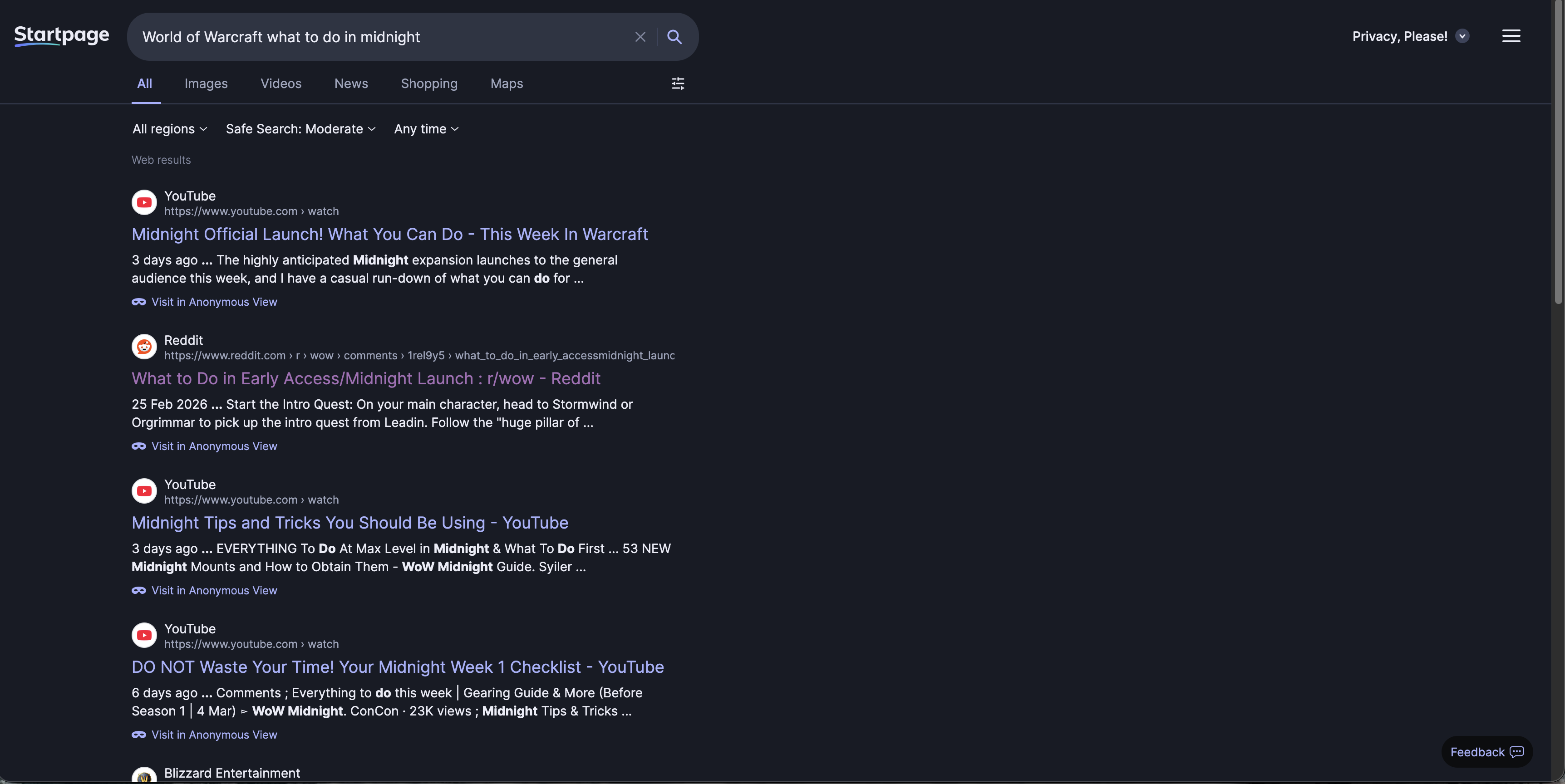Open DO NOT Waste Your Time! Week 1 Checklist
Viewport: 1565px width, 784px height.
pyautogui.click(x=398, y=667)
